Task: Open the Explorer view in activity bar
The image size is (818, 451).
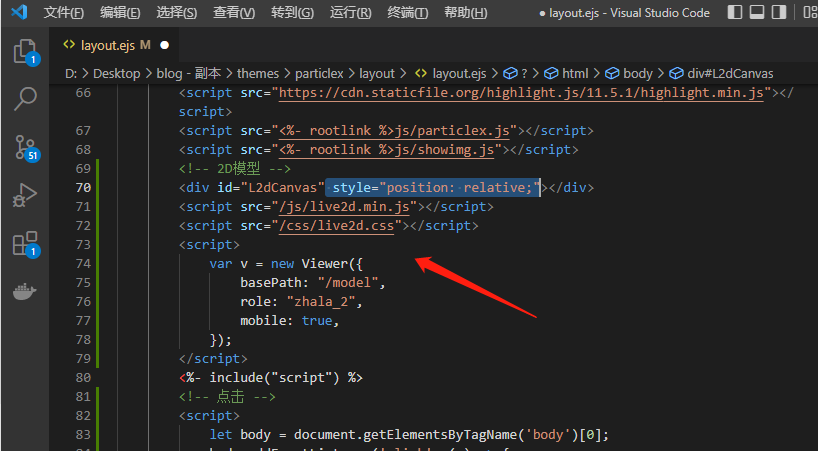Action: (25, 52)
